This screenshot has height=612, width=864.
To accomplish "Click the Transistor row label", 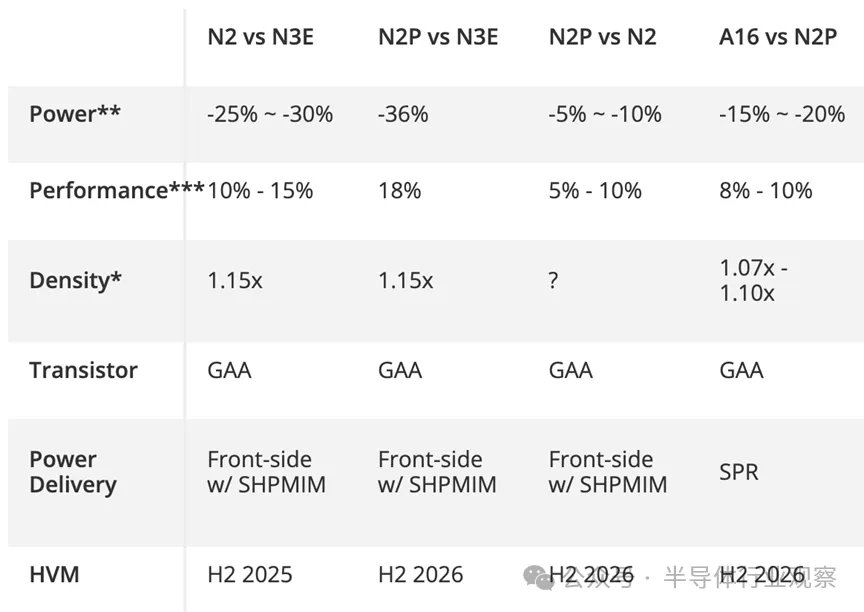I will [83, 370].
